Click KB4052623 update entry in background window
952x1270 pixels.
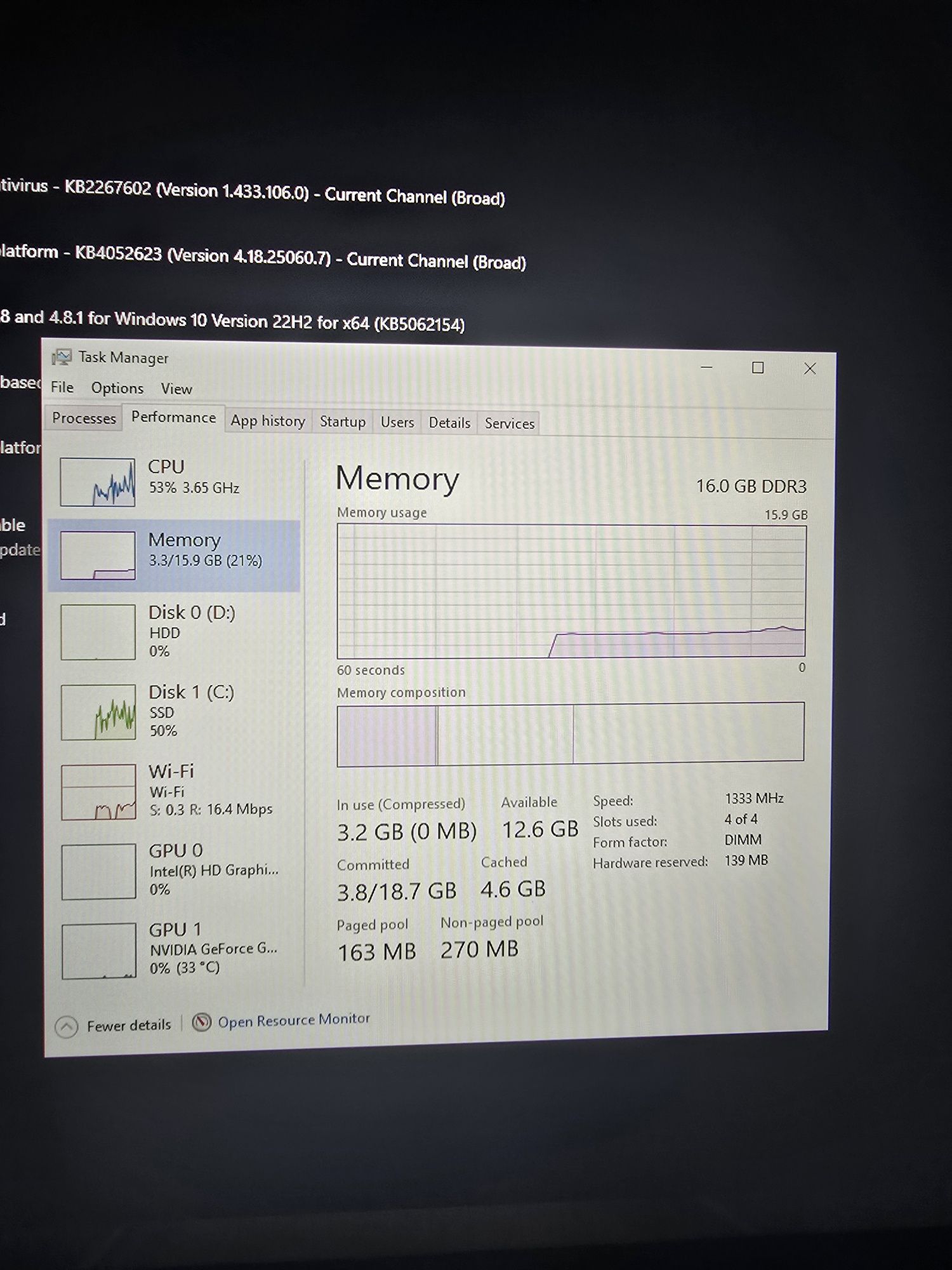263,257
